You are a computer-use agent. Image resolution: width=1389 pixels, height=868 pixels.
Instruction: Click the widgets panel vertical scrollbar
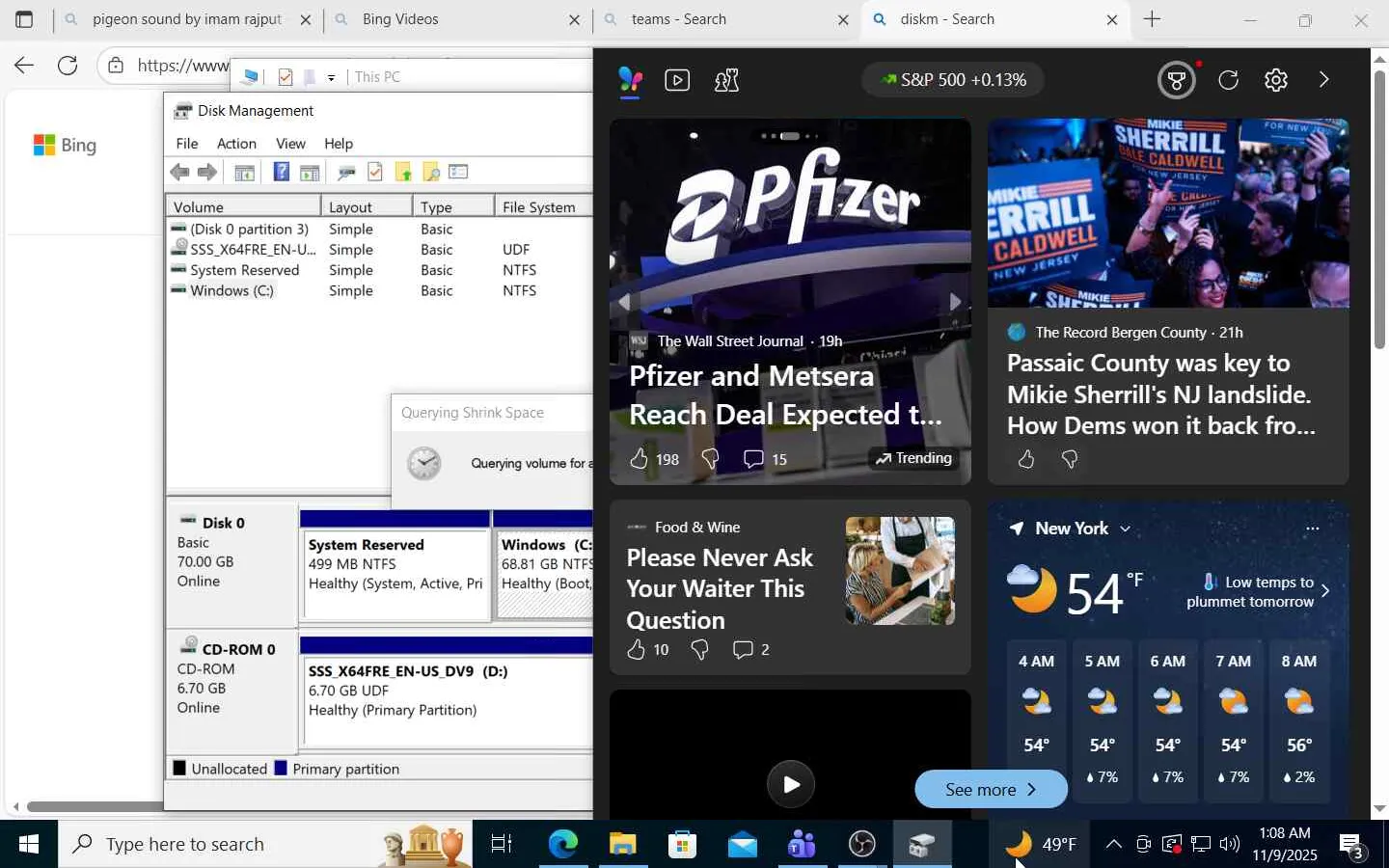click(x=1379, y=209)
